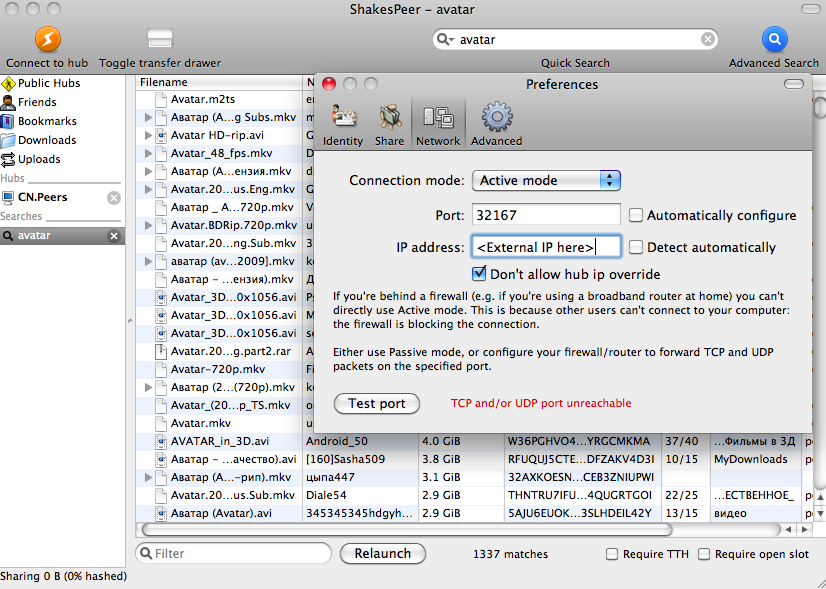
Task: Click the Android_50 user cell
Action: [x=361, y=441]
